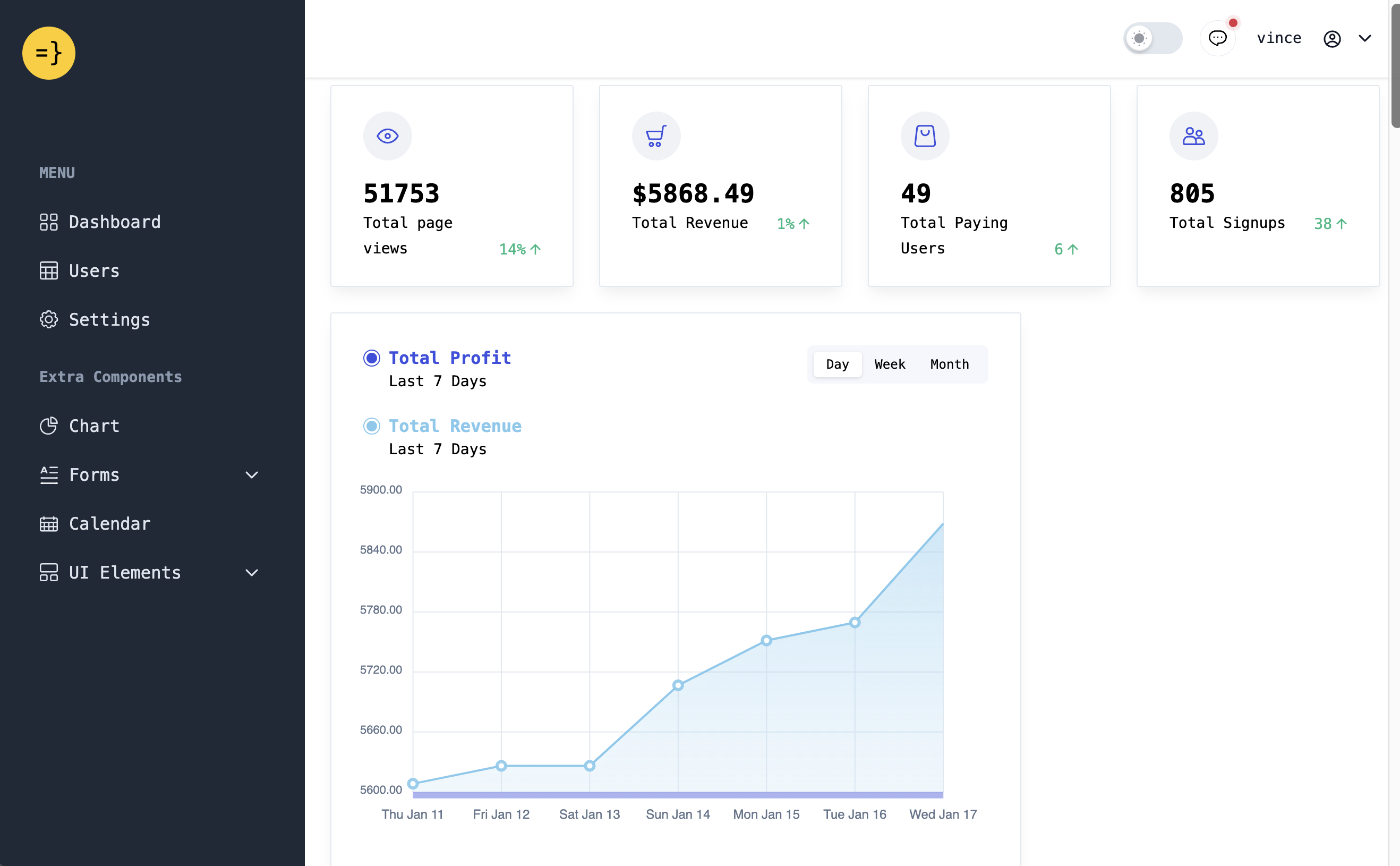Screen dimensions: 1400x866
Task: Click the shopping cart revenue icon
Action: 656,135
